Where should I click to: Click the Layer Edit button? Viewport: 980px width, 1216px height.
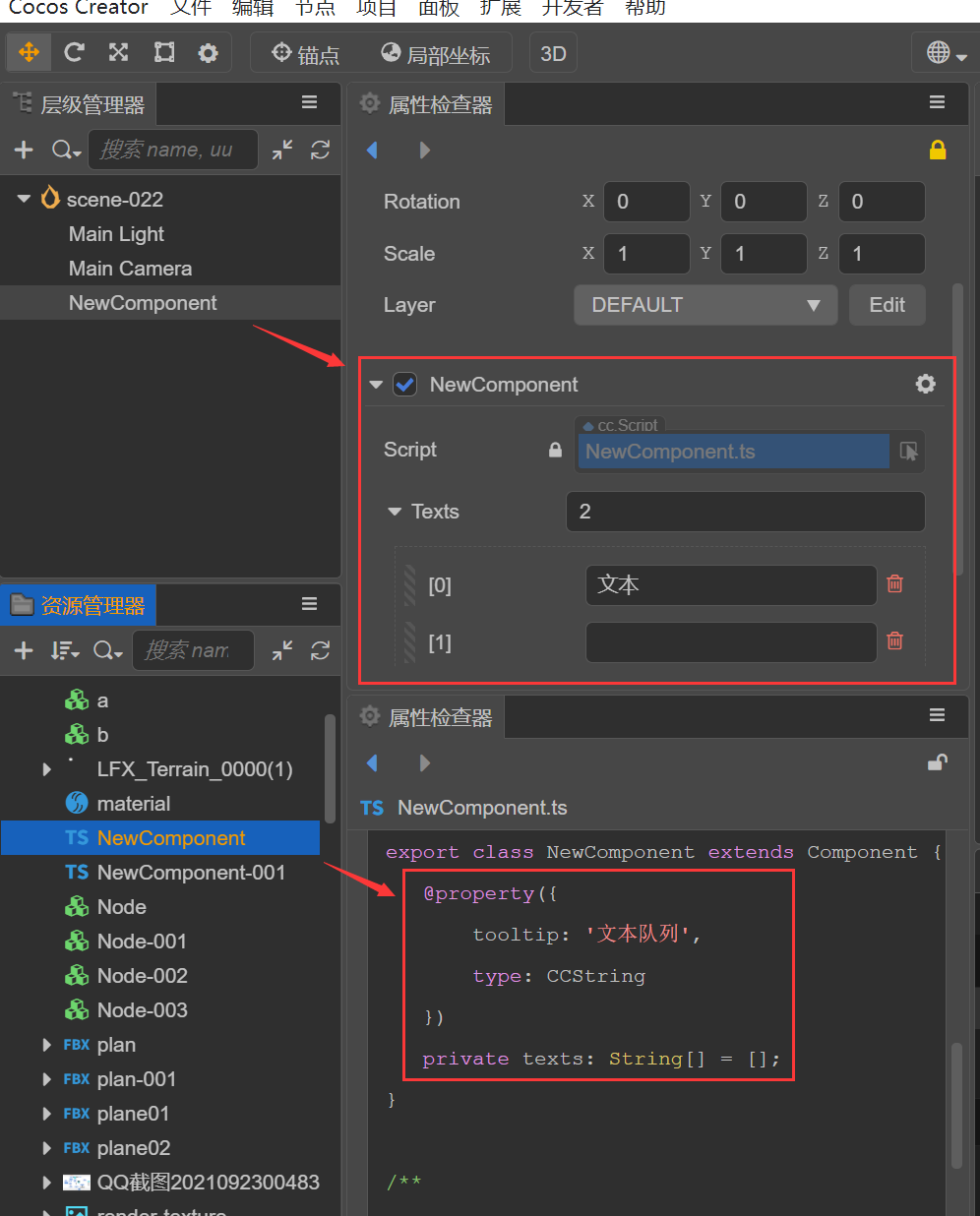click(887, 305)
